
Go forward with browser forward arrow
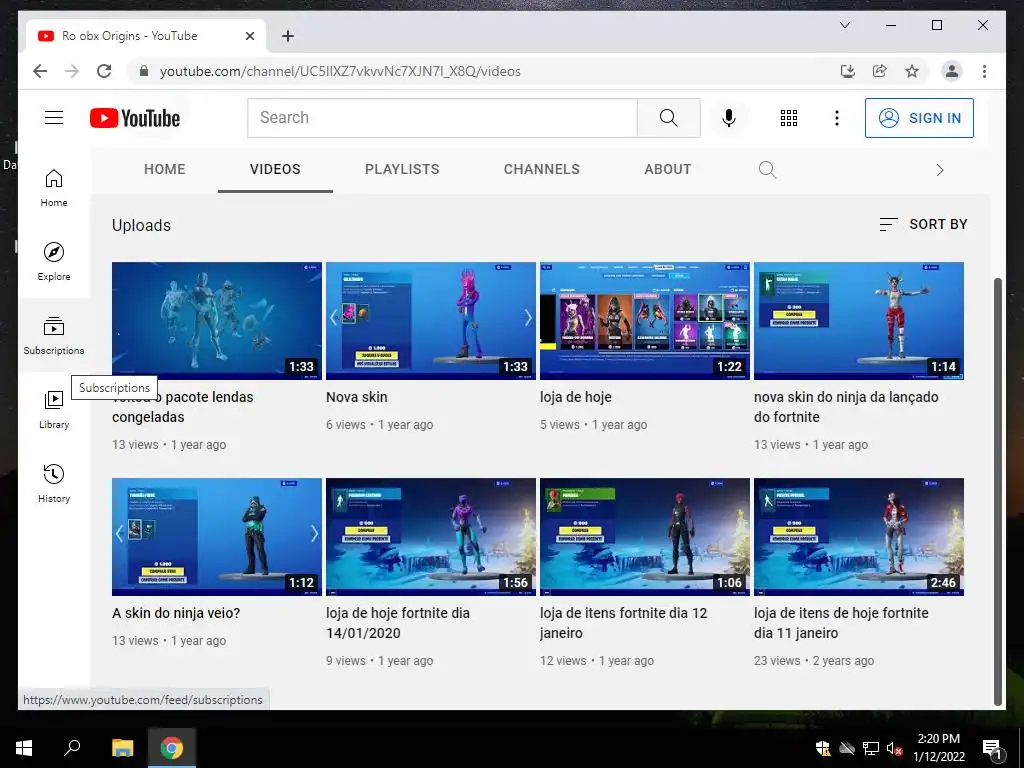72,71
